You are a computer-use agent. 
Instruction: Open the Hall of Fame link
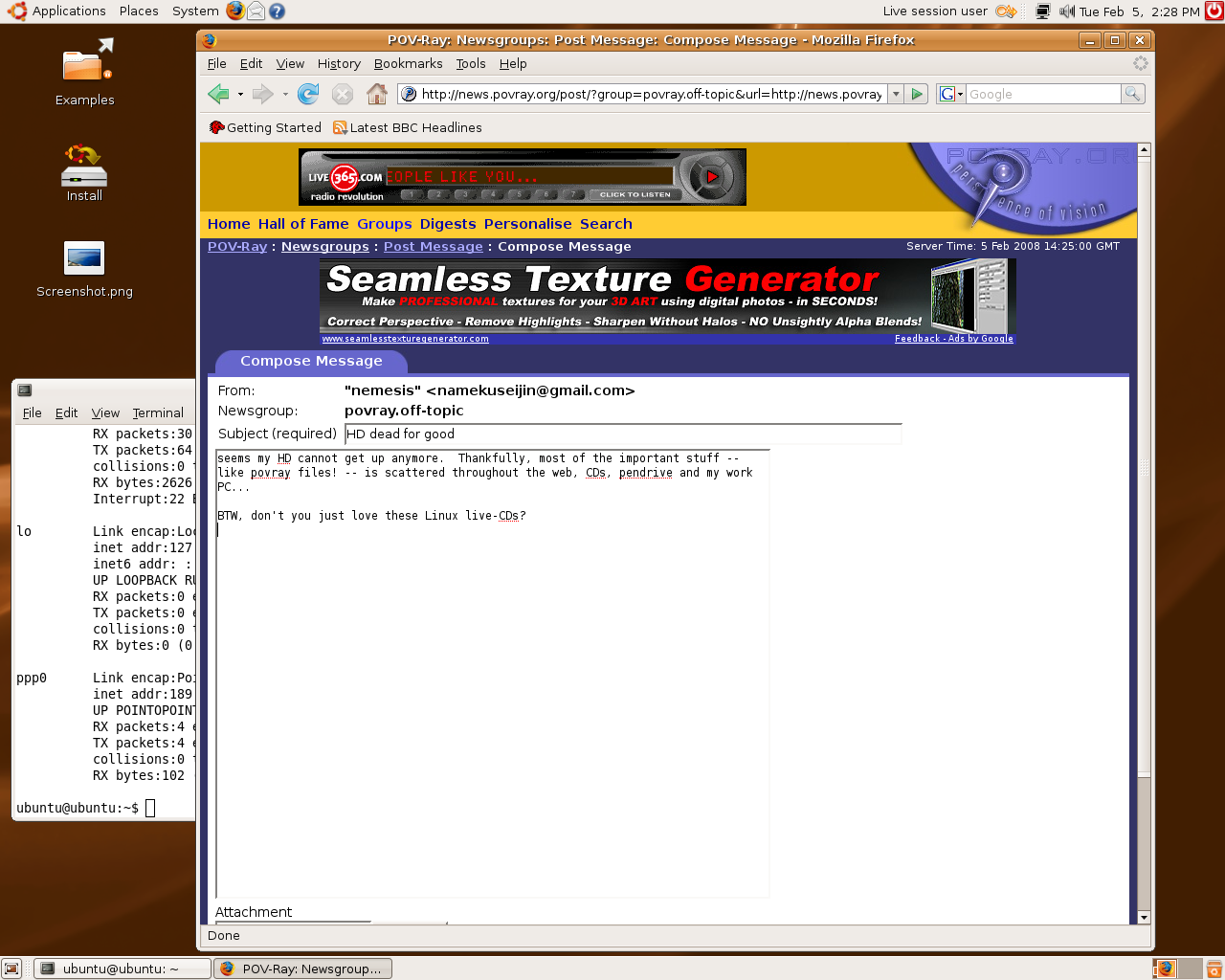[x=303, y=224]
